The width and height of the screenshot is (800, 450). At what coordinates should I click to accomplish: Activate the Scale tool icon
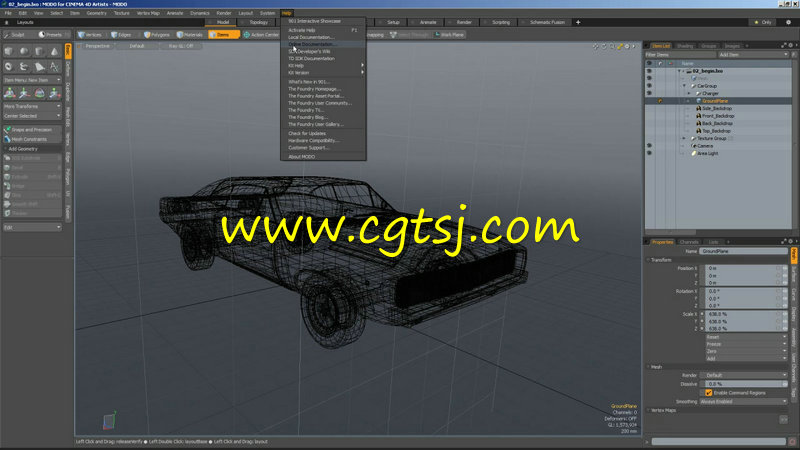coord(54,93)
